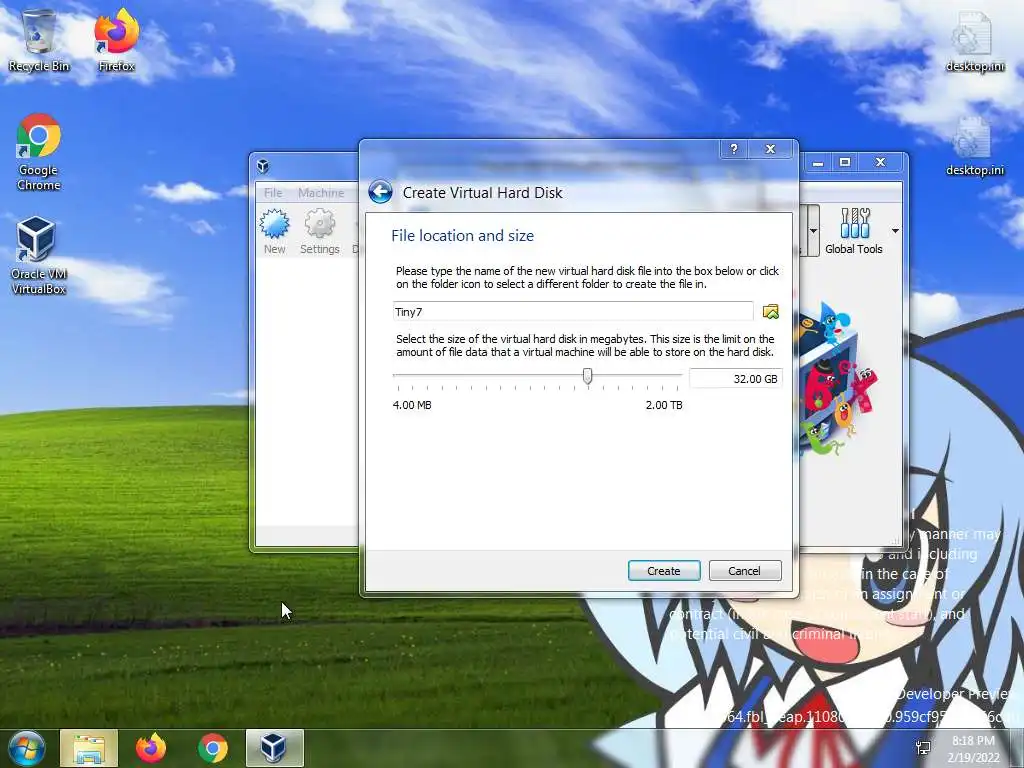Click the 32.00 GB size field
The width and height of the screenshot is (1024, 768).
click(x=735, y=379)
